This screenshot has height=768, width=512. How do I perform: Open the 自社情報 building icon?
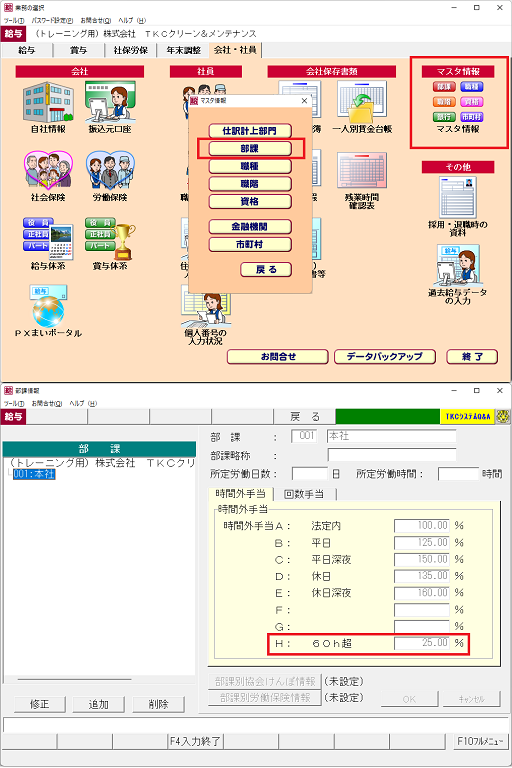pos(48,102)
